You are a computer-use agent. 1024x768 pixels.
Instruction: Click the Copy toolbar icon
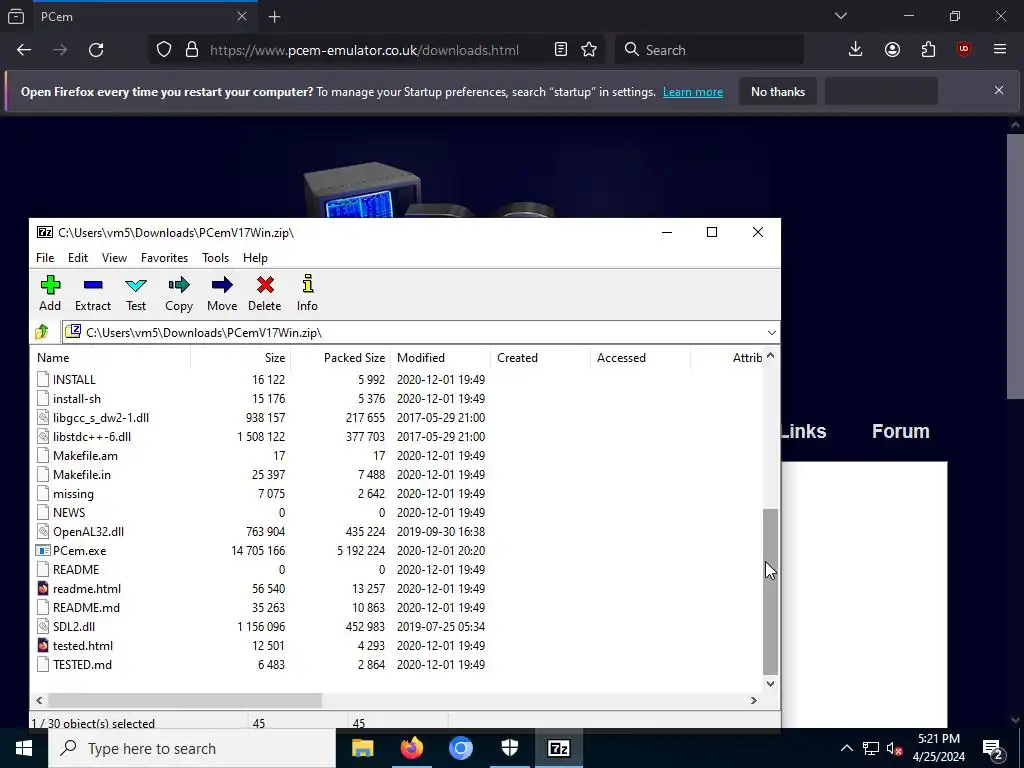tap(178, 293)
